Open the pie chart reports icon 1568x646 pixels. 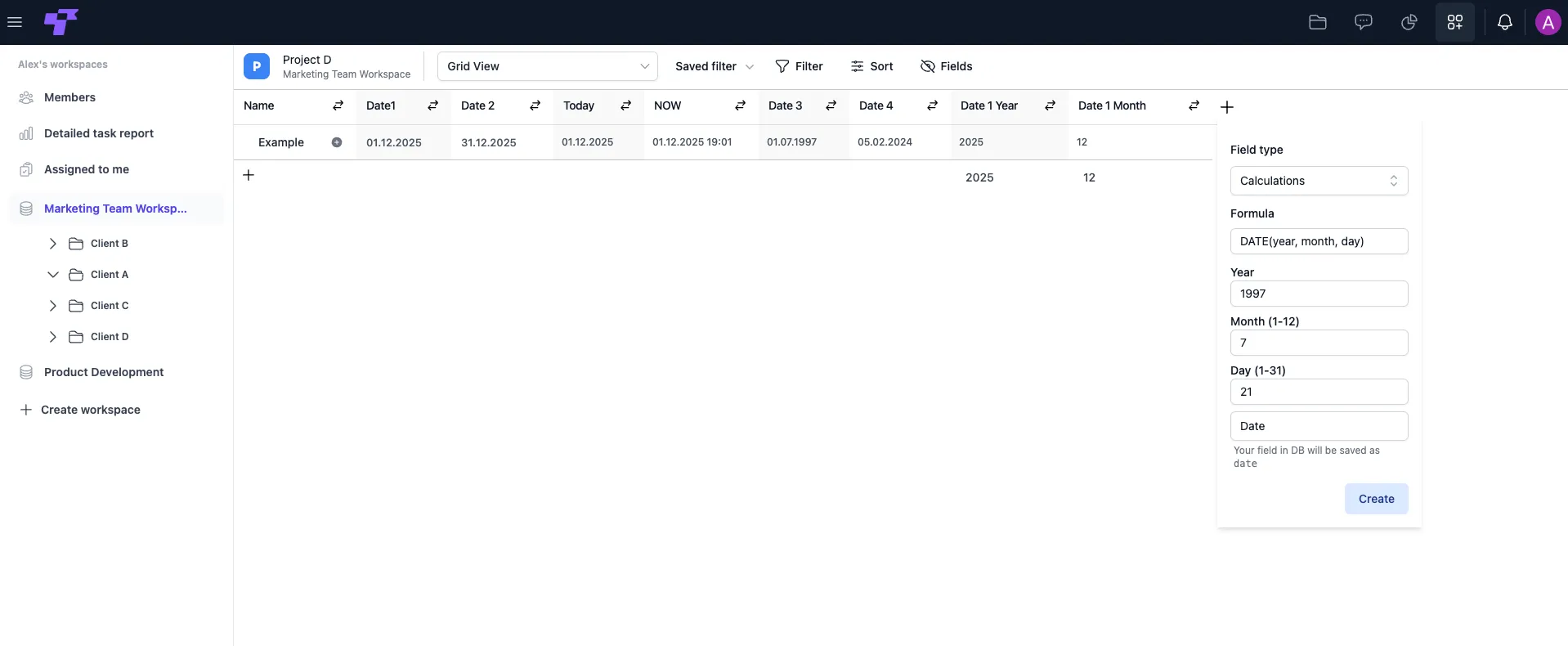[x=1409, y=22]
